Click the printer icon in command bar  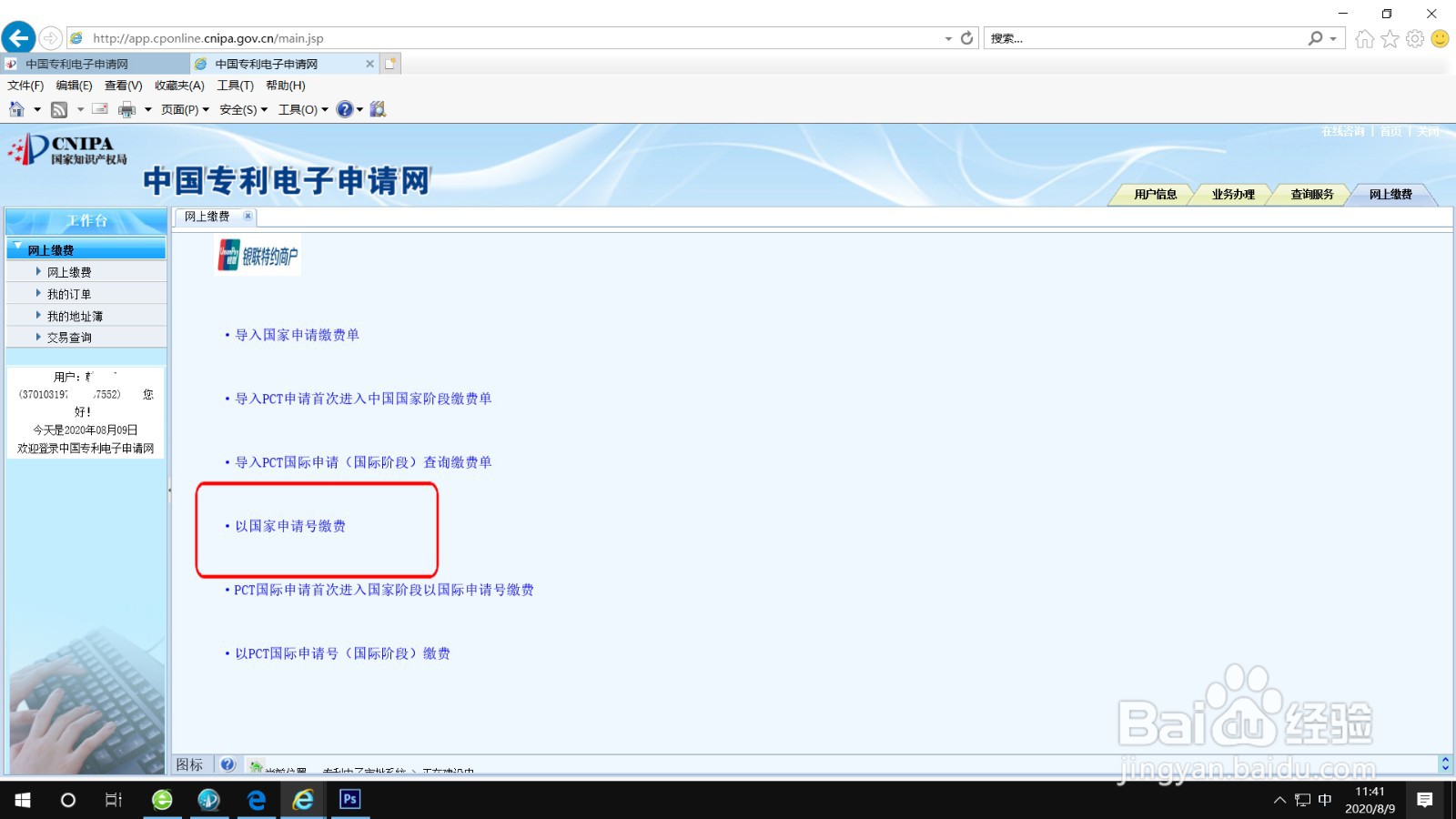point(126,109)
